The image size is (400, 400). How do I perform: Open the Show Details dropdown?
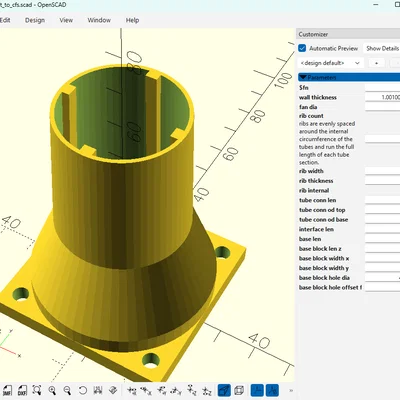click(x=381, y=48)
